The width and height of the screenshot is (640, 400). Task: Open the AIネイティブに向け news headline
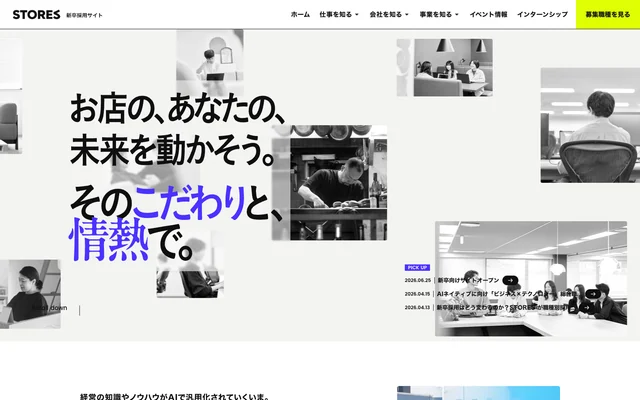tap(507, 294)
